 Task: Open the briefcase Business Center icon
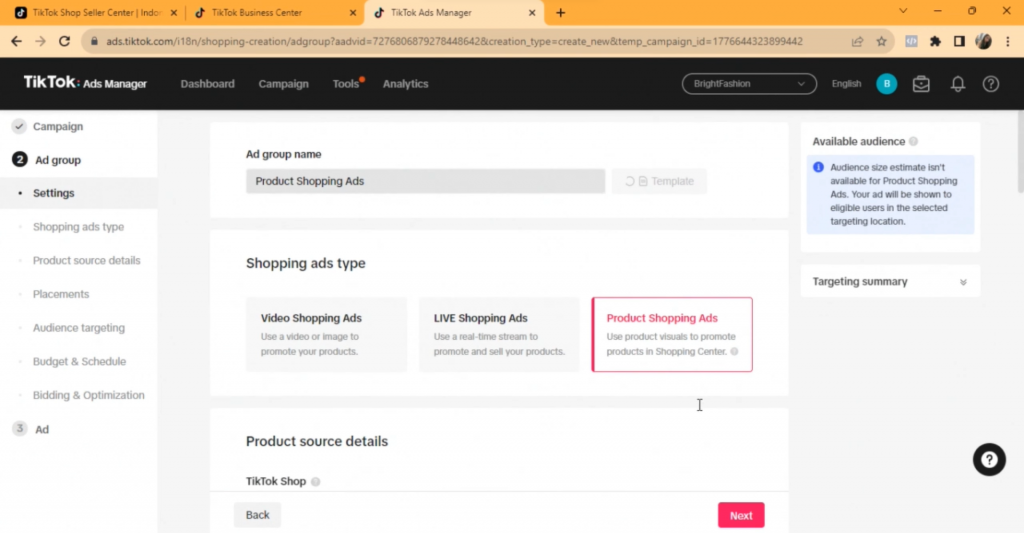[921, 84]
